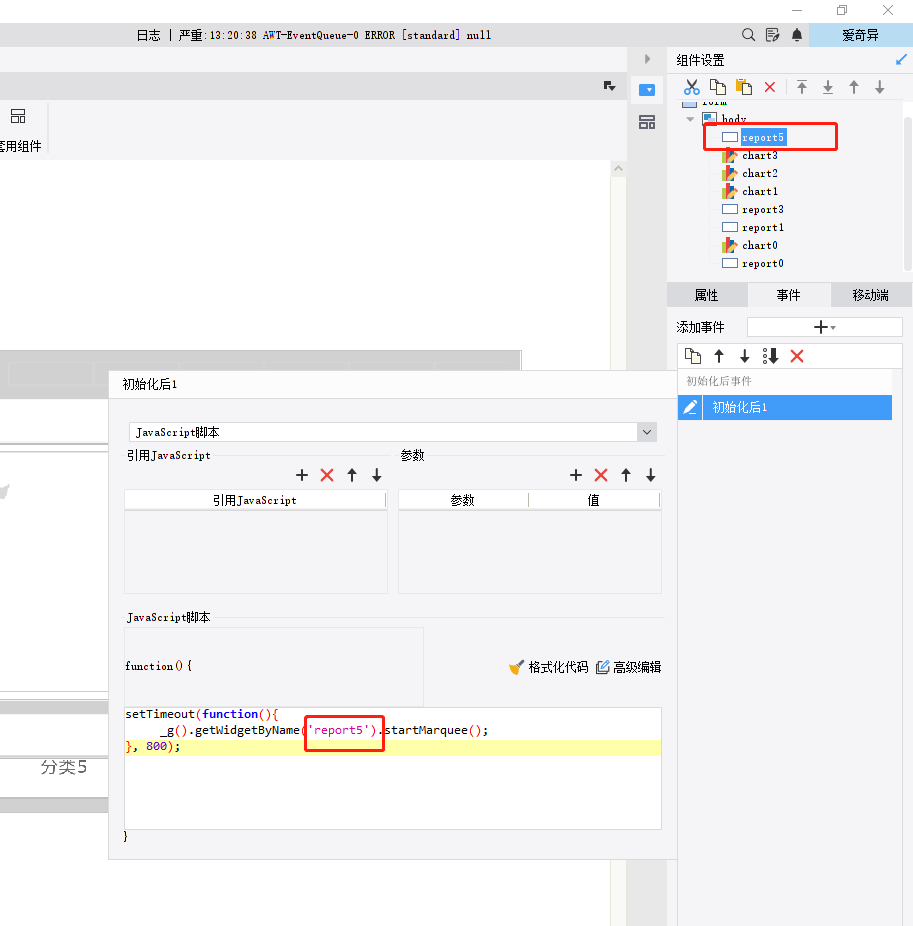Image resolution: width=913 pixels, height=926 pixels.
Task: Click the search magnifier icon
Action: point(748,35)
